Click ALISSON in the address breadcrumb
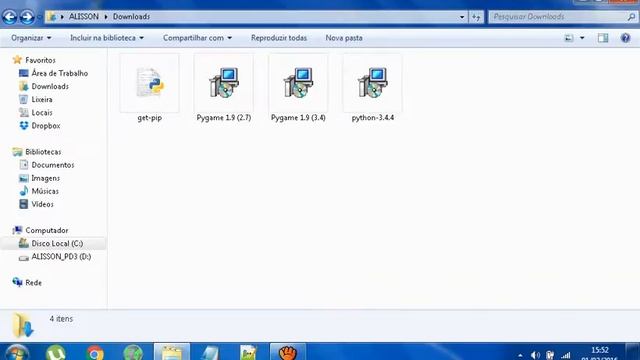 (84, 17)
